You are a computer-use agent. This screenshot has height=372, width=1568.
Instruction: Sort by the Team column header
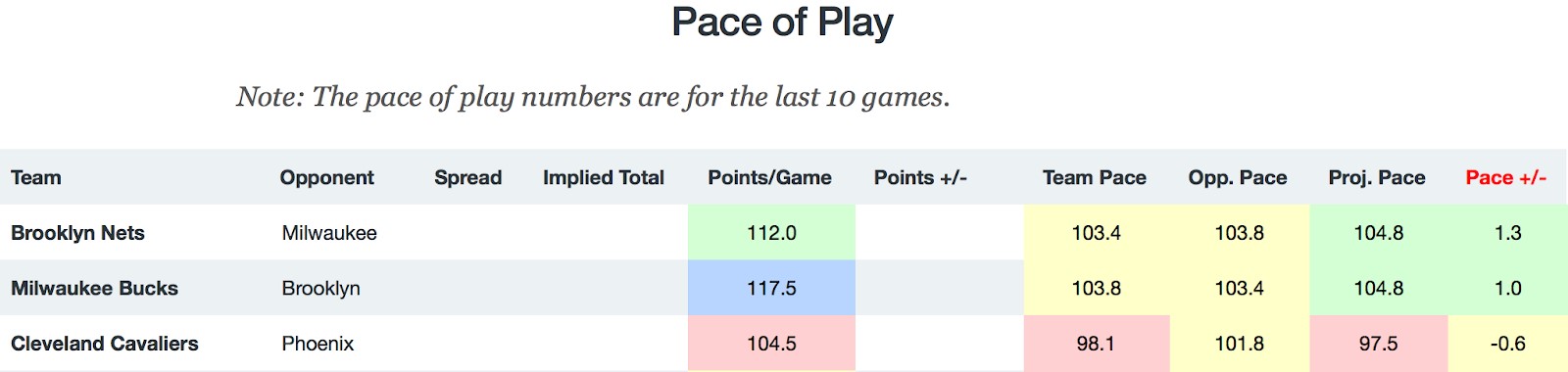[x=36, y=178]
